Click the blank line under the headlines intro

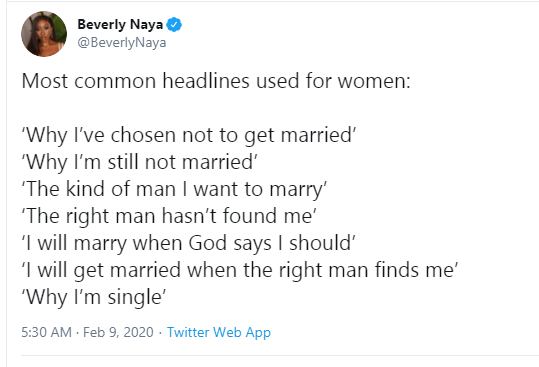coord(216,108)
